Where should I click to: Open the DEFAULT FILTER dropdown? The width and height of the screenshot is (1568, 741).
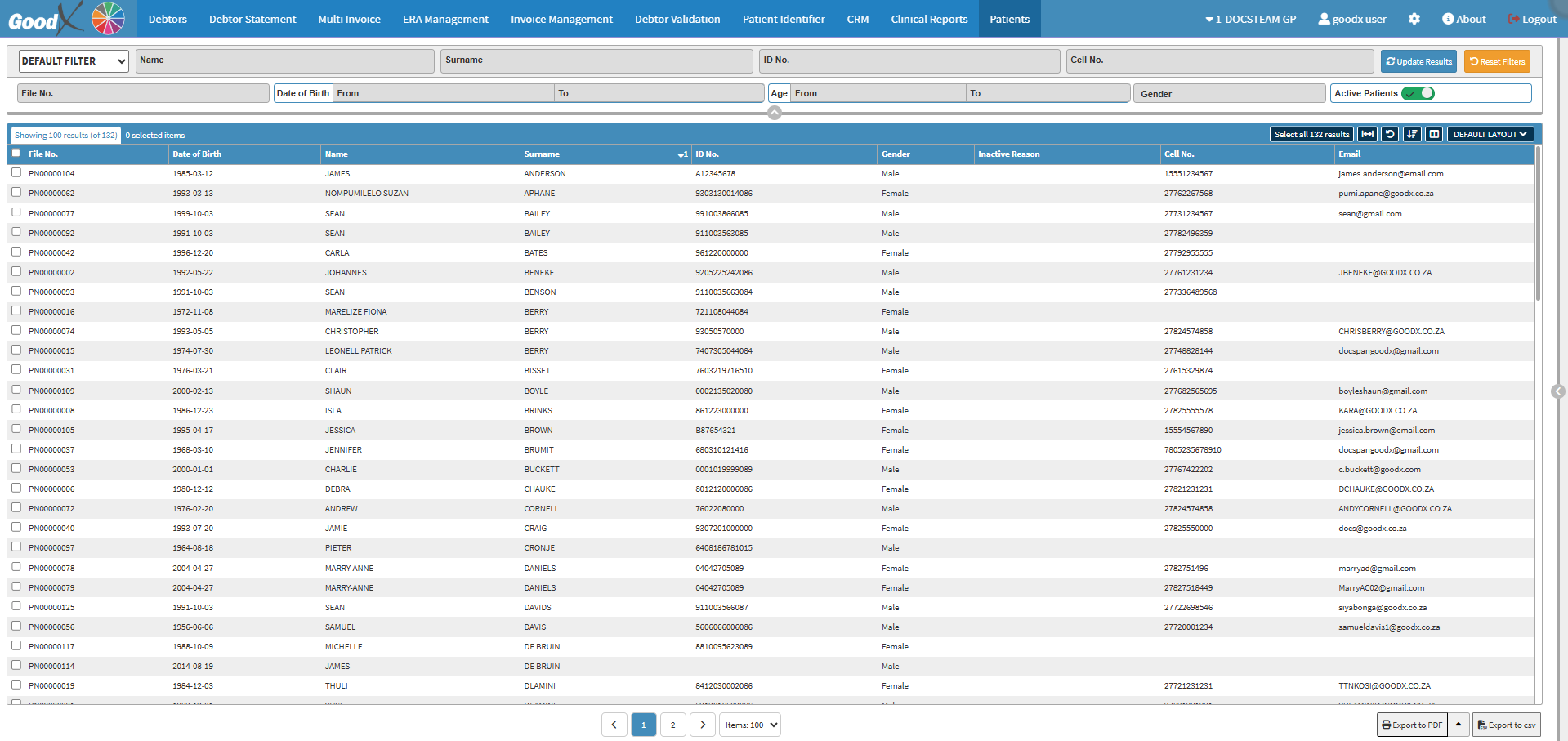(x=74, y=61)
